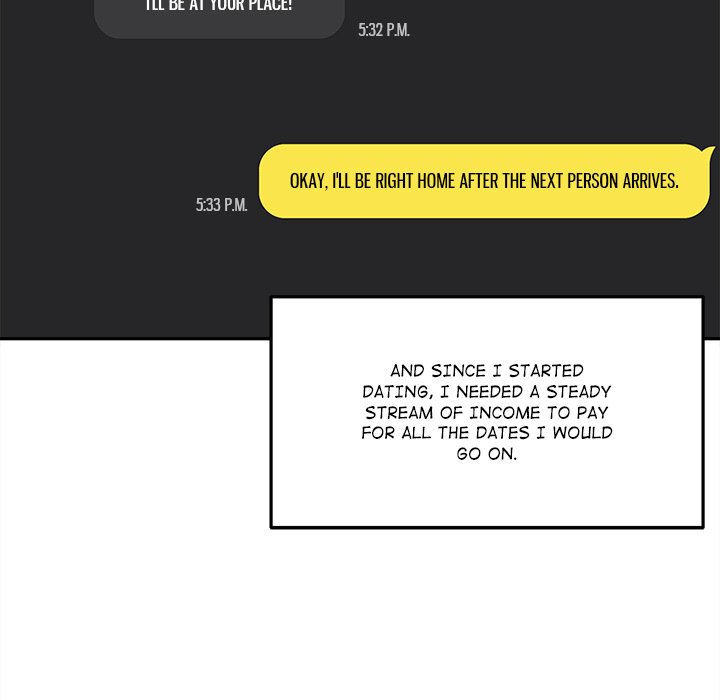This screenshot has height=700, width=720.
Task: Select the yellow "Okay, I'll be right home" bubble
Action: click(x=485, y=181)
